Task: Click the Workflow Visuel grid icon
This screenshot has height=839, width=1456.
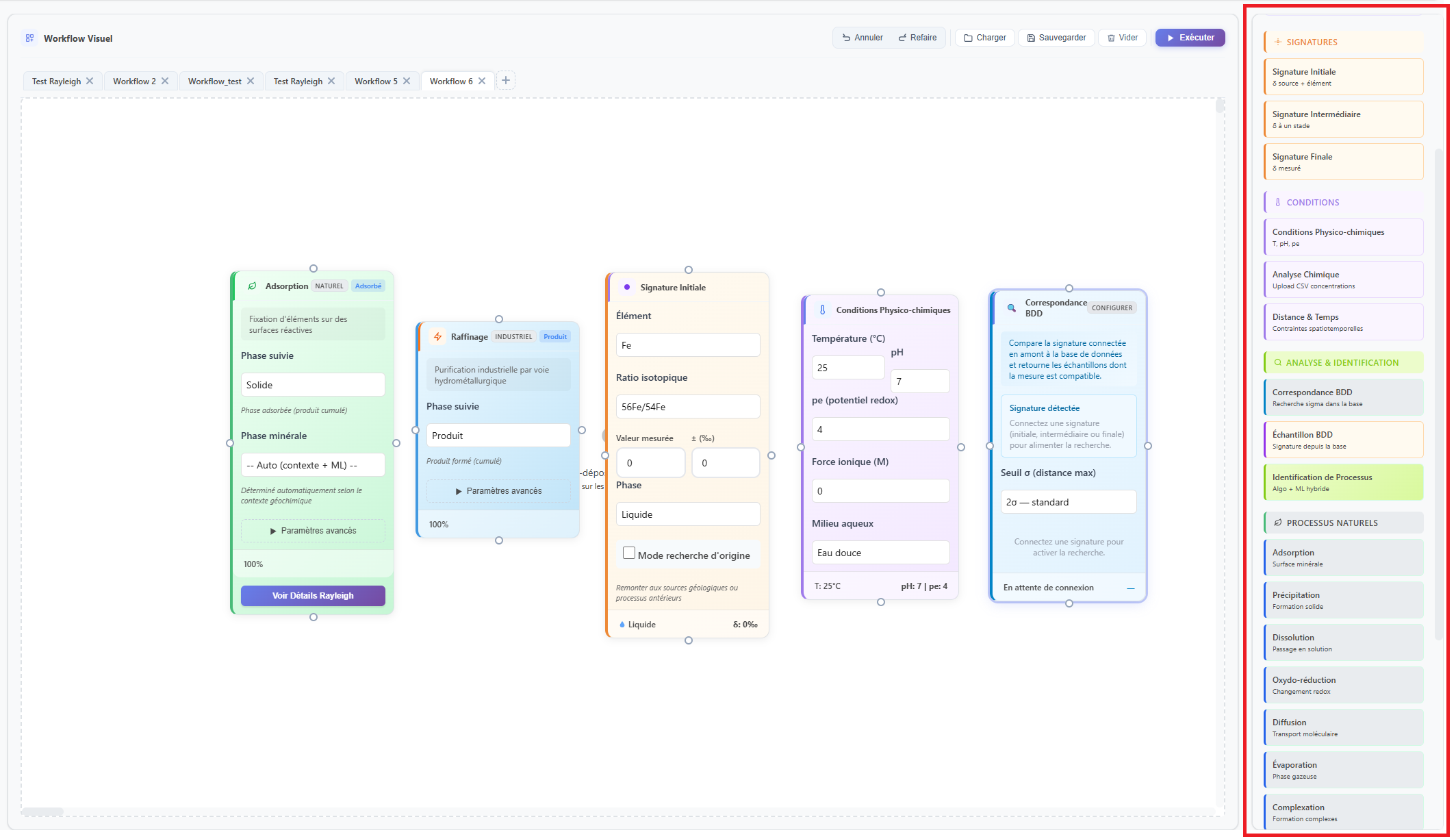Action: pos(29,38)
